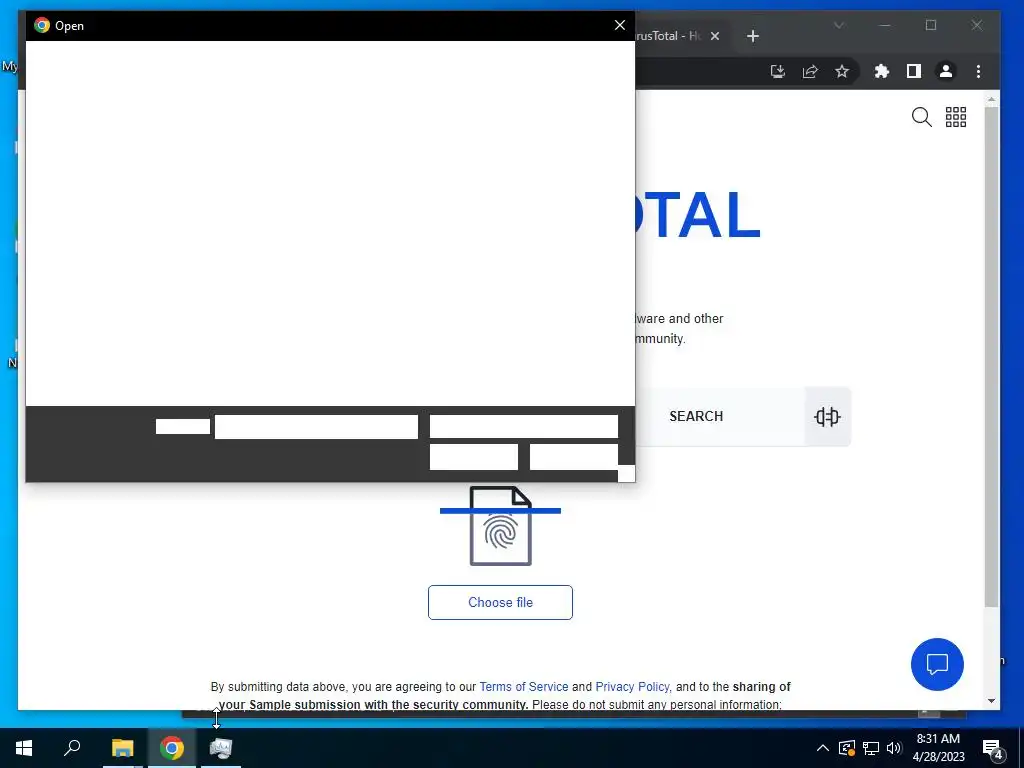This screenshot has width=1024, height=768.
Task: Click the Choose file button
Action: (x=500, y=602)
